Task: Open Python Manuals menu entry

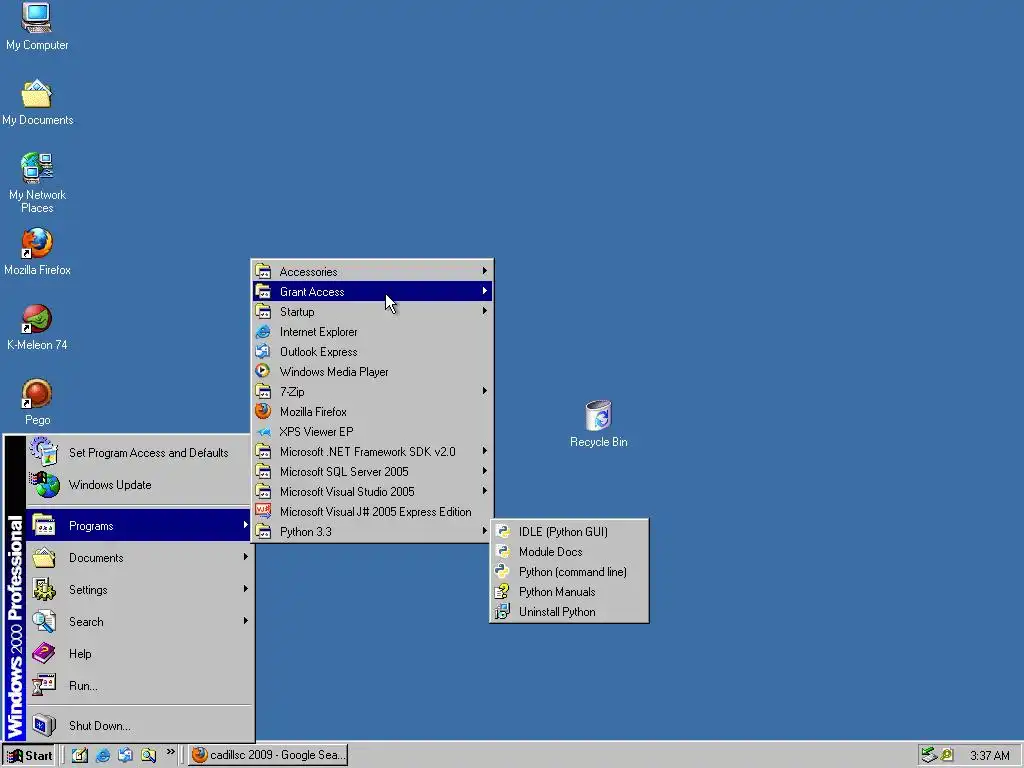Action: coord(569,592)
